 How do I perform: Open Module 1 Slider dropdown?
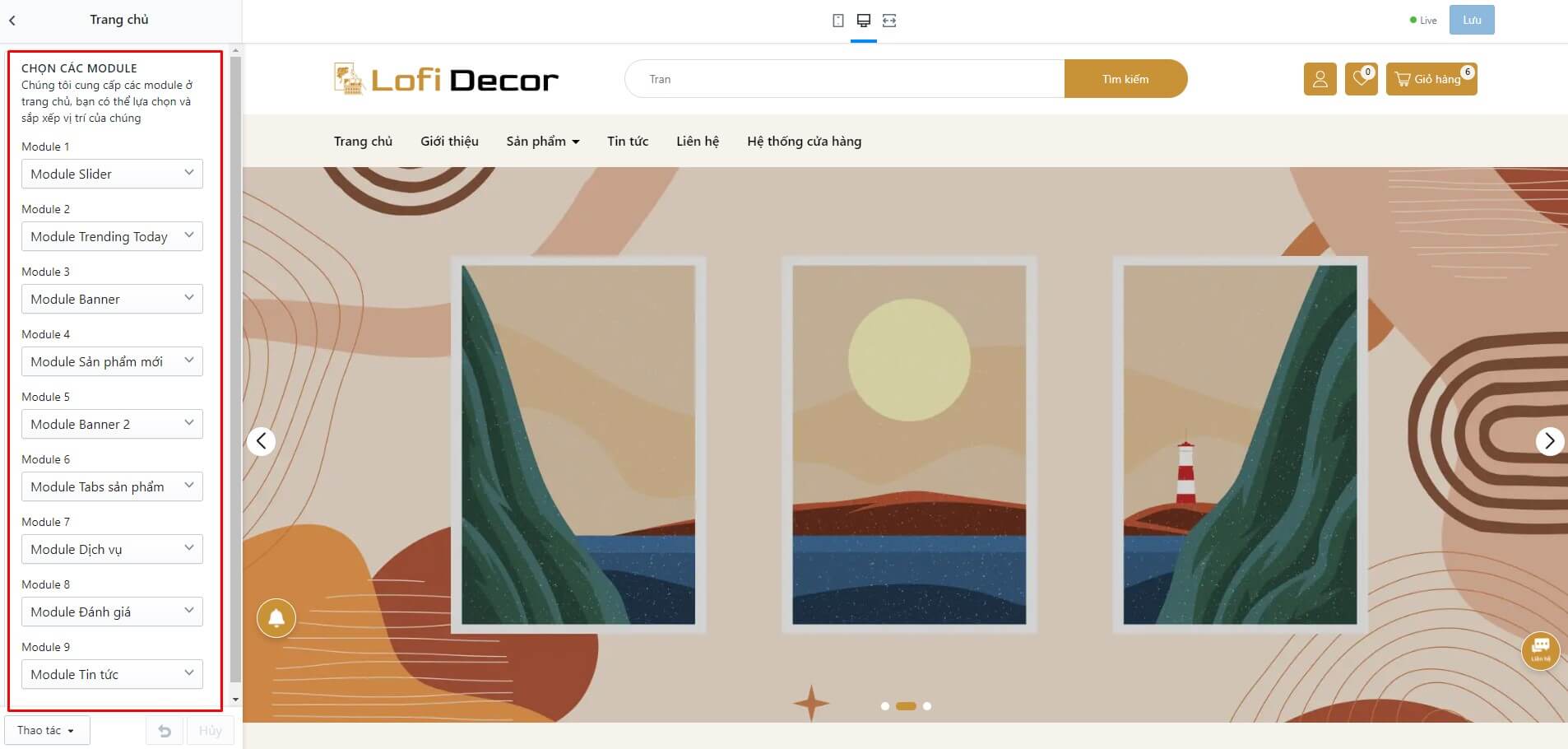click(112, 174)
